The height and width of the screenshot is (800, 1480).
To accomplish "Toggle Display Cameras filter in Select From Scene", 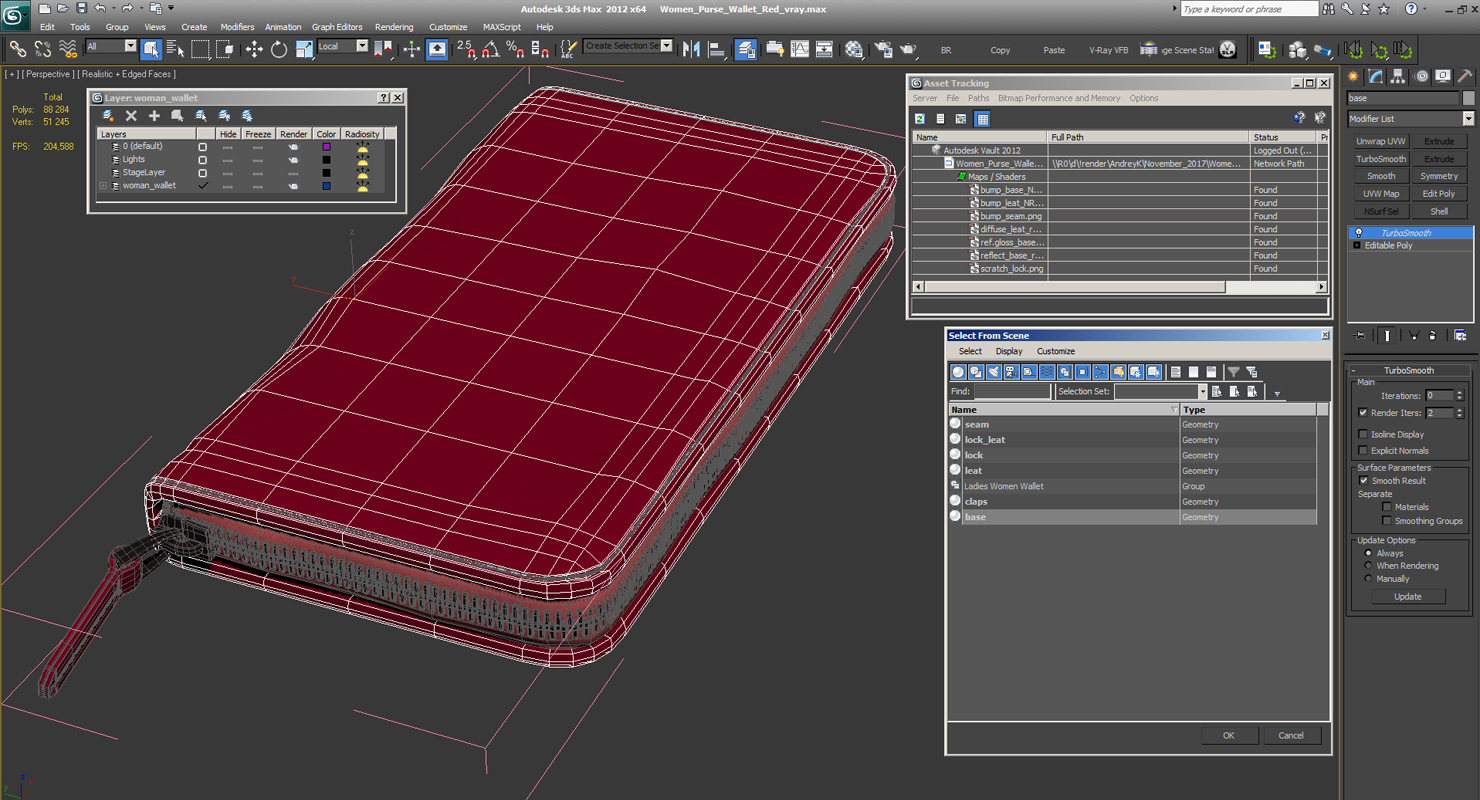I will 1011,372.
